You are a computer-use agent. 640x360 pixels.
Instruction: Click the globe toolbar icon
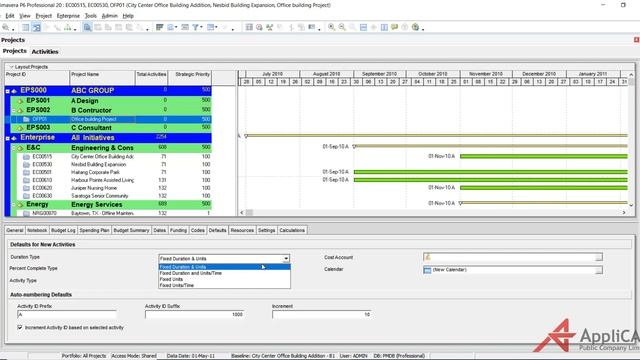click(x=415, y=27)
